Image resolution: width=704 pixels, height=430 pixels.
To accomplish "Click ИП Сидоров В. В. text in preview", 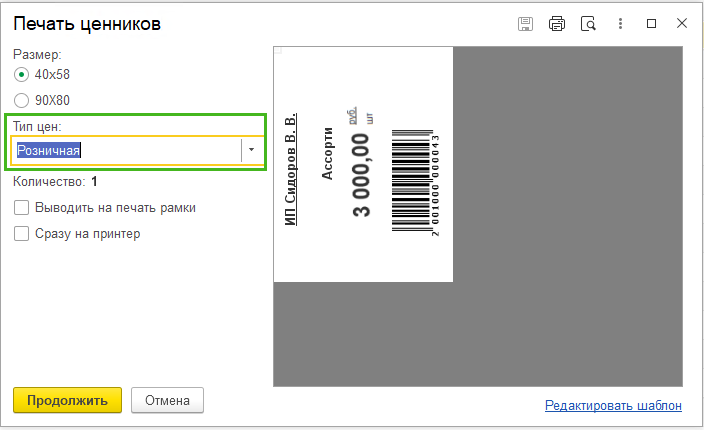I will 290,169.
